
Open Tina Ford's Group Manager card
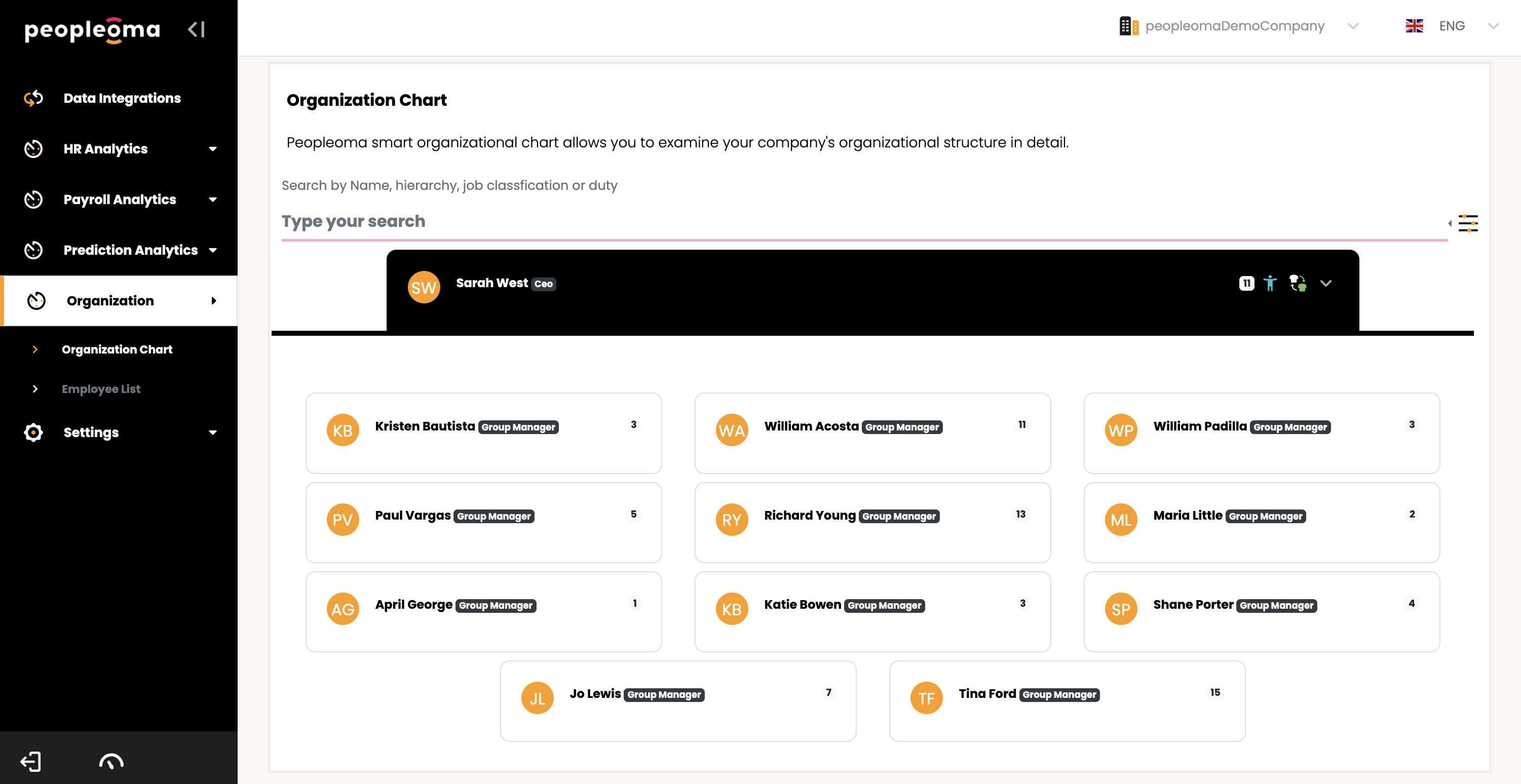coord(1068,701)
